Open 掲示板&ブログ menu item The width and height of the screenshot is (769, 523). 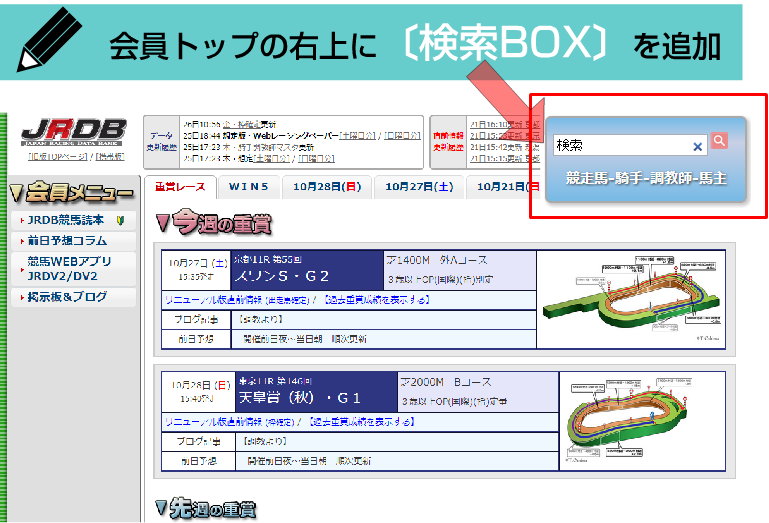(74, 297)
